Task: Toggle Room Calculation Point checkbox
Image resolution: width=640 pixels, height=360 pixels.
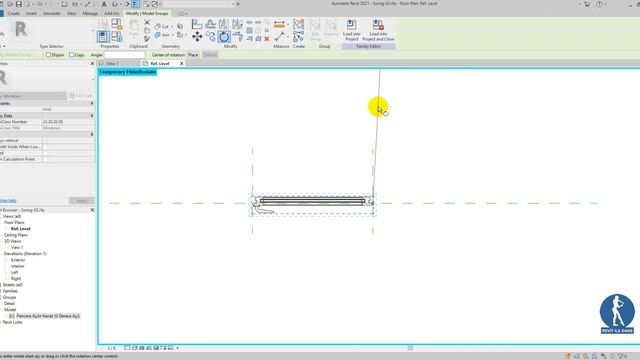Action: 45,159
